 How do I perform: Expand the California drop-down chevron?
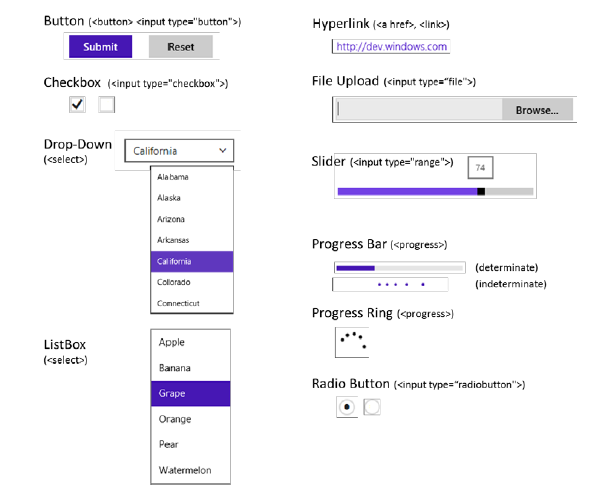[223, 150]
